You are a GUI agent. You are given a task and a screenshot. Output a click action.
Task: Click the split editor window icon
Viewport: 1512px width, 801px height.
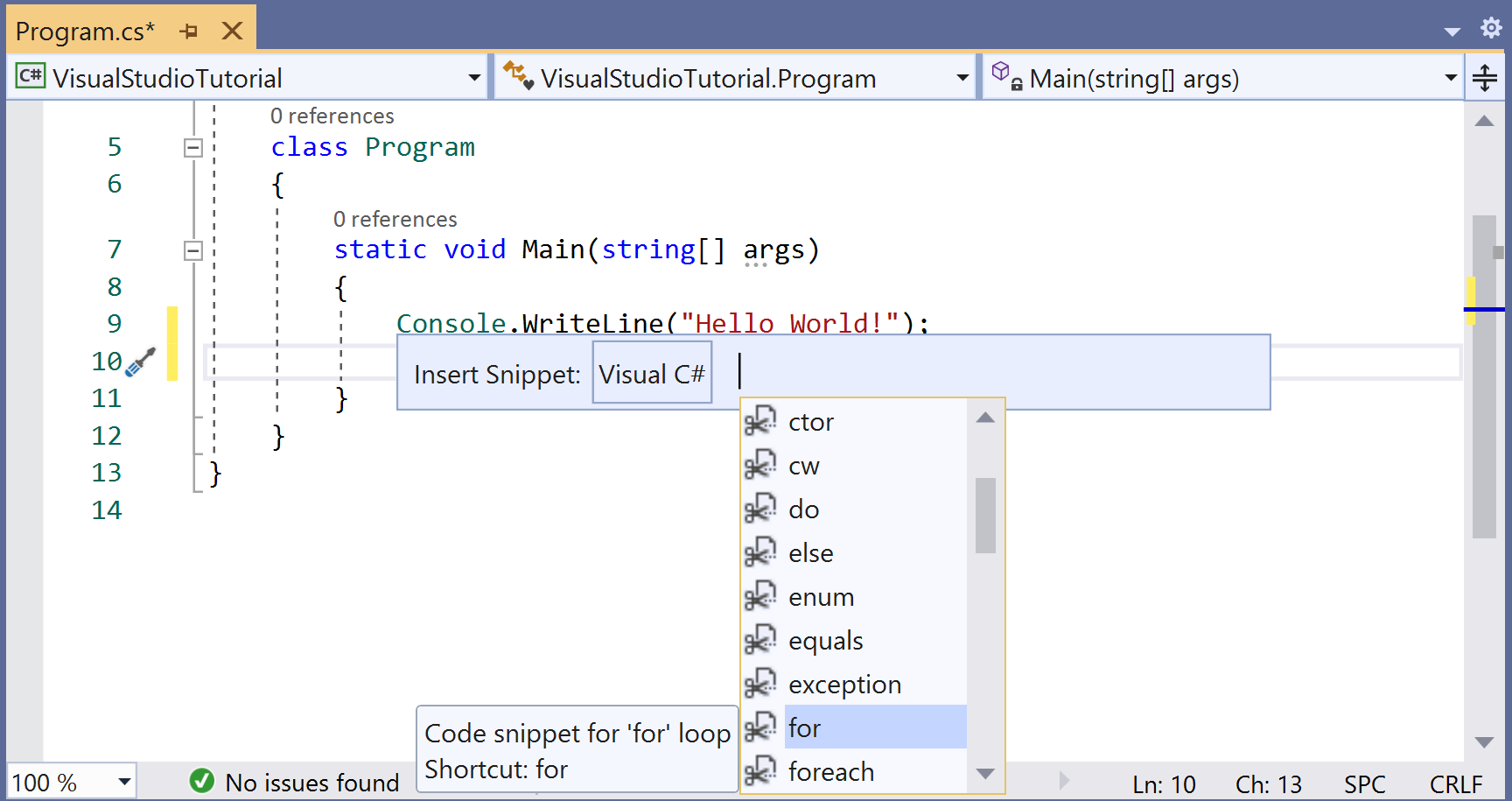click(x=1485, y=78)
